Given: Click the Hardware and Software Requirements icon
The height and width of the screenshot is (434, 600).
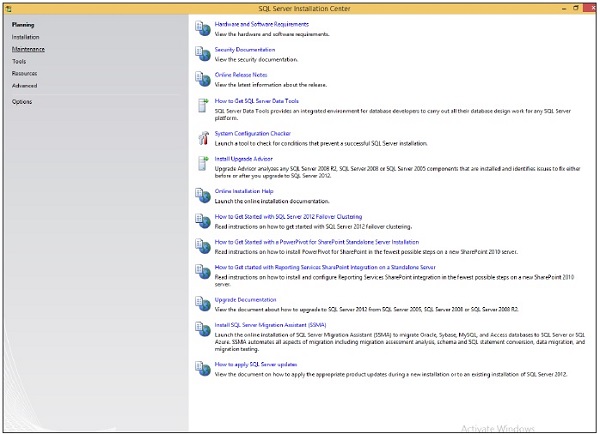Looking at the screenshot, I should click(x=202, y=28).
